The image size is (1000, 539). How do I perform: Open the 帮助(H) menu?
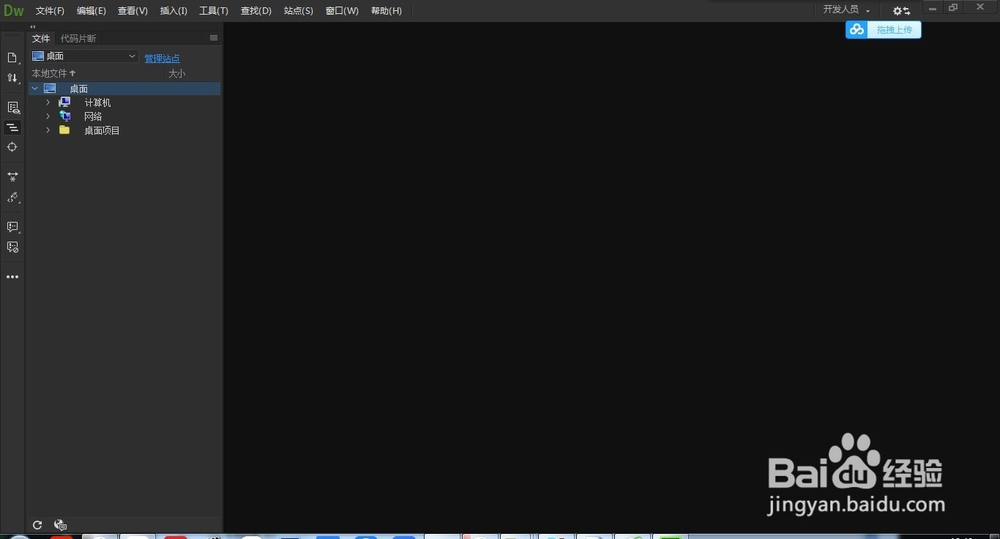386,11
